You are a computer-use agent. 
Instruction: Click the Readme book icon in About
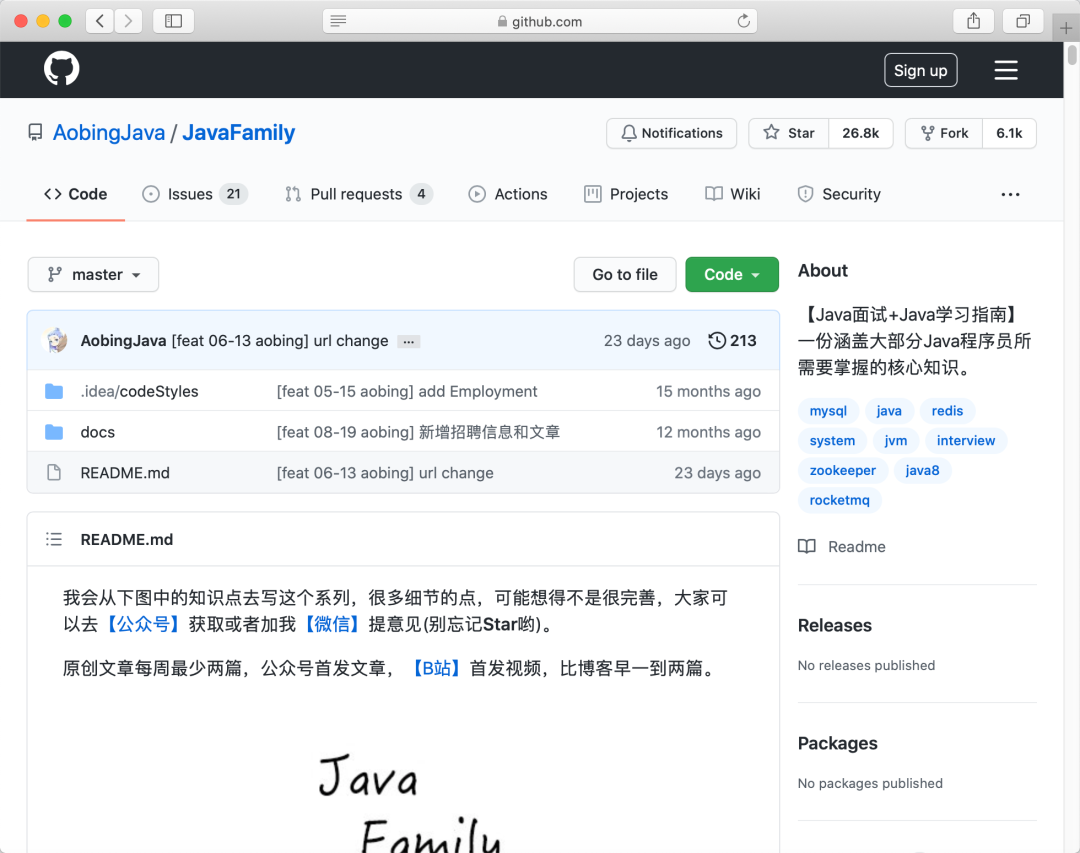(807, 546)
